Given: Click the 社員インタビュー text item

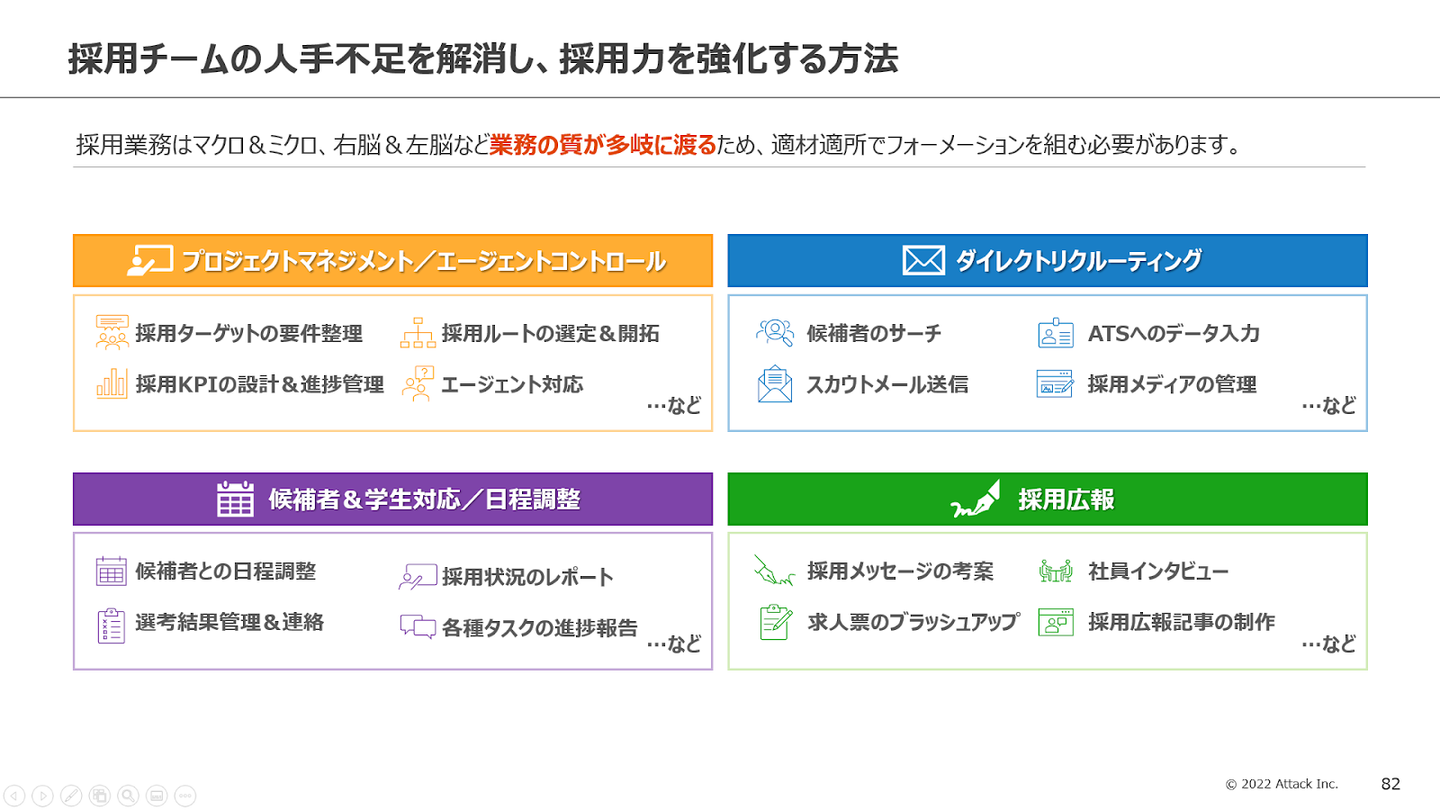Looking at the screenshot, I should pos(1158,572).
